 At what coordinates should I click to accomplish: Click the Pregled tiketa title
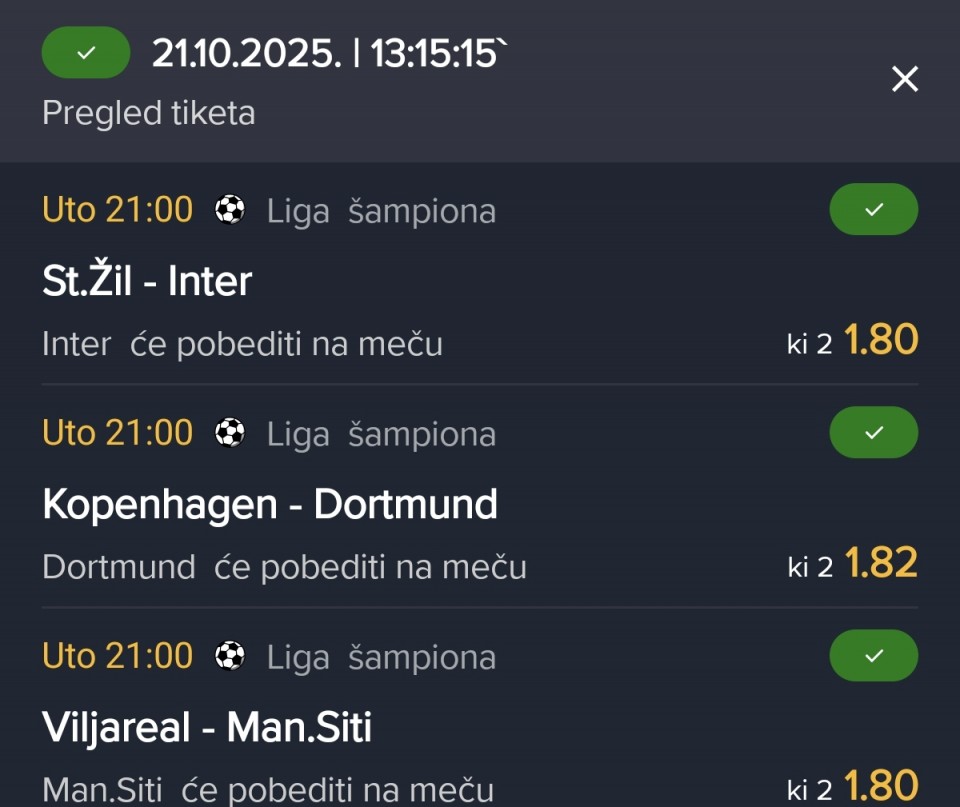tap(149, 113)
